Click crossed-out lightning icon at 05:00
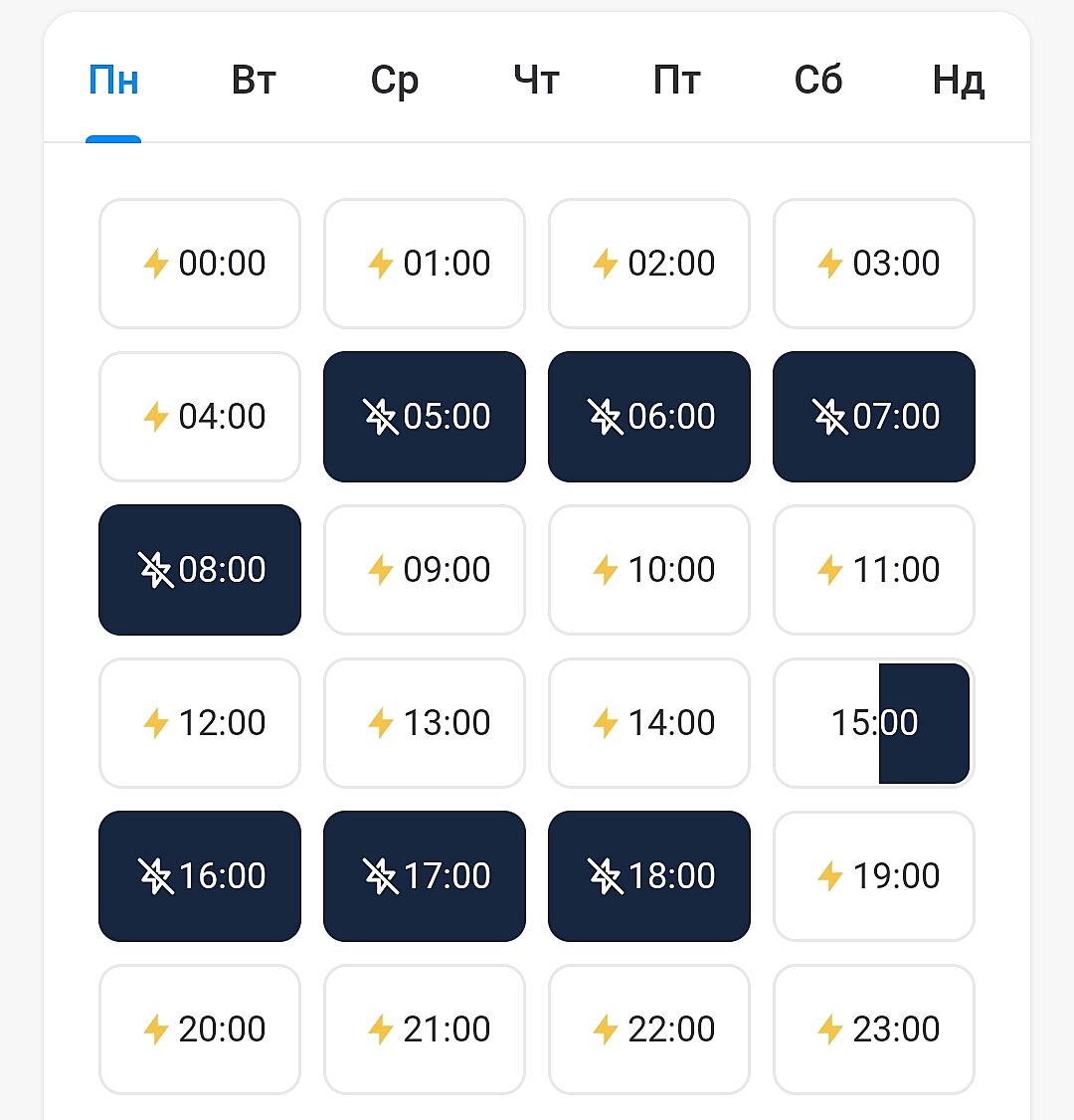 380,417
